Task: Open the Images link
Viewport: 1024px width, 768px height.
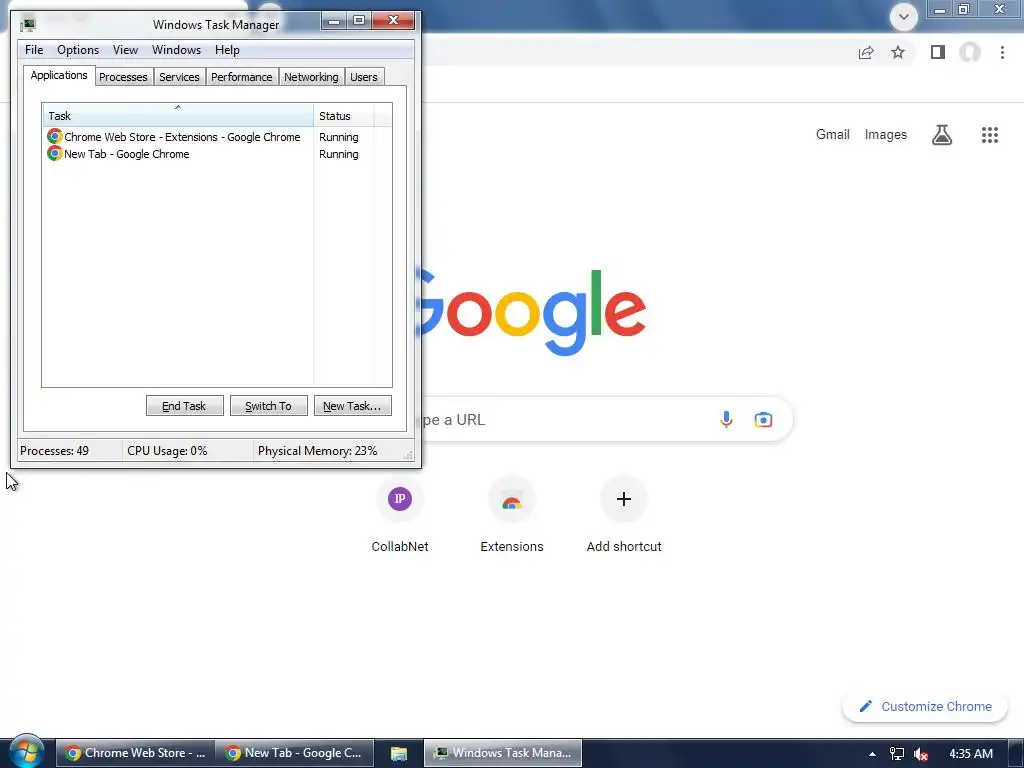Action: coord(886,135)
